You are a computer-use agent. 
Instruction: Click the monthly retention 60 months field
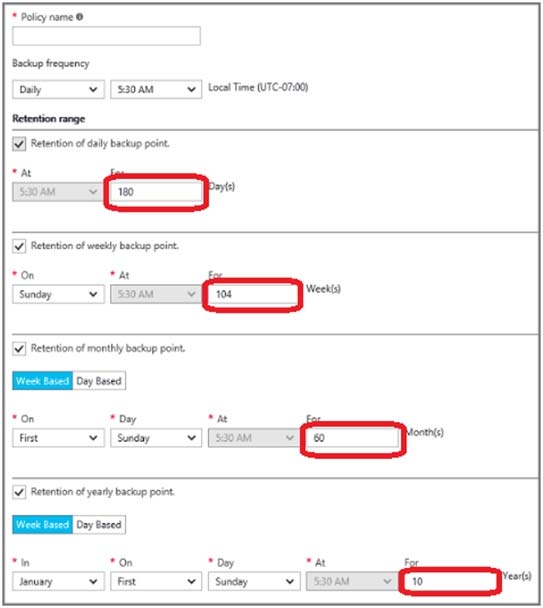pos(353,438)
